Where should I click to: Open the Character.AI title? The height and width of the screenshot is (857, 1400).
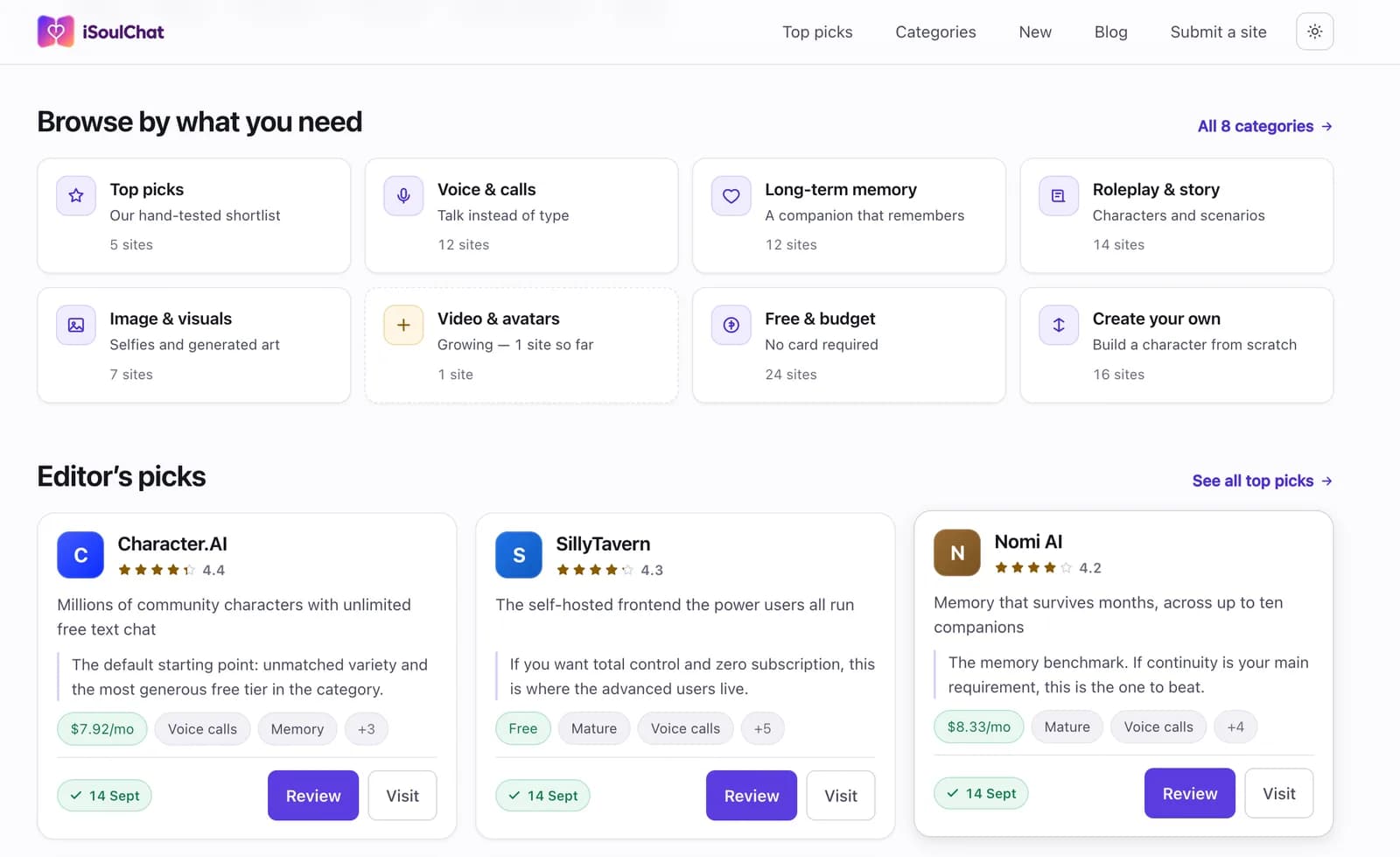(x=172, y=544)
